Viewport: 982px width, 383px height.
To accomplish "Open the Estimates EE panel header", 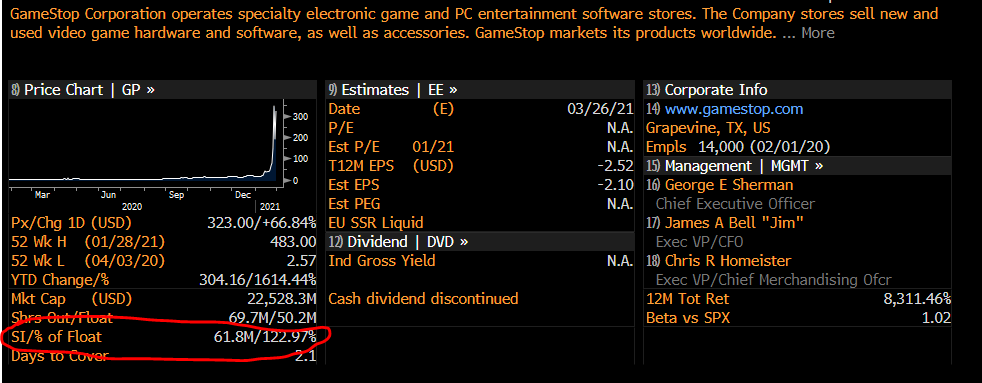I will [479, 89].
